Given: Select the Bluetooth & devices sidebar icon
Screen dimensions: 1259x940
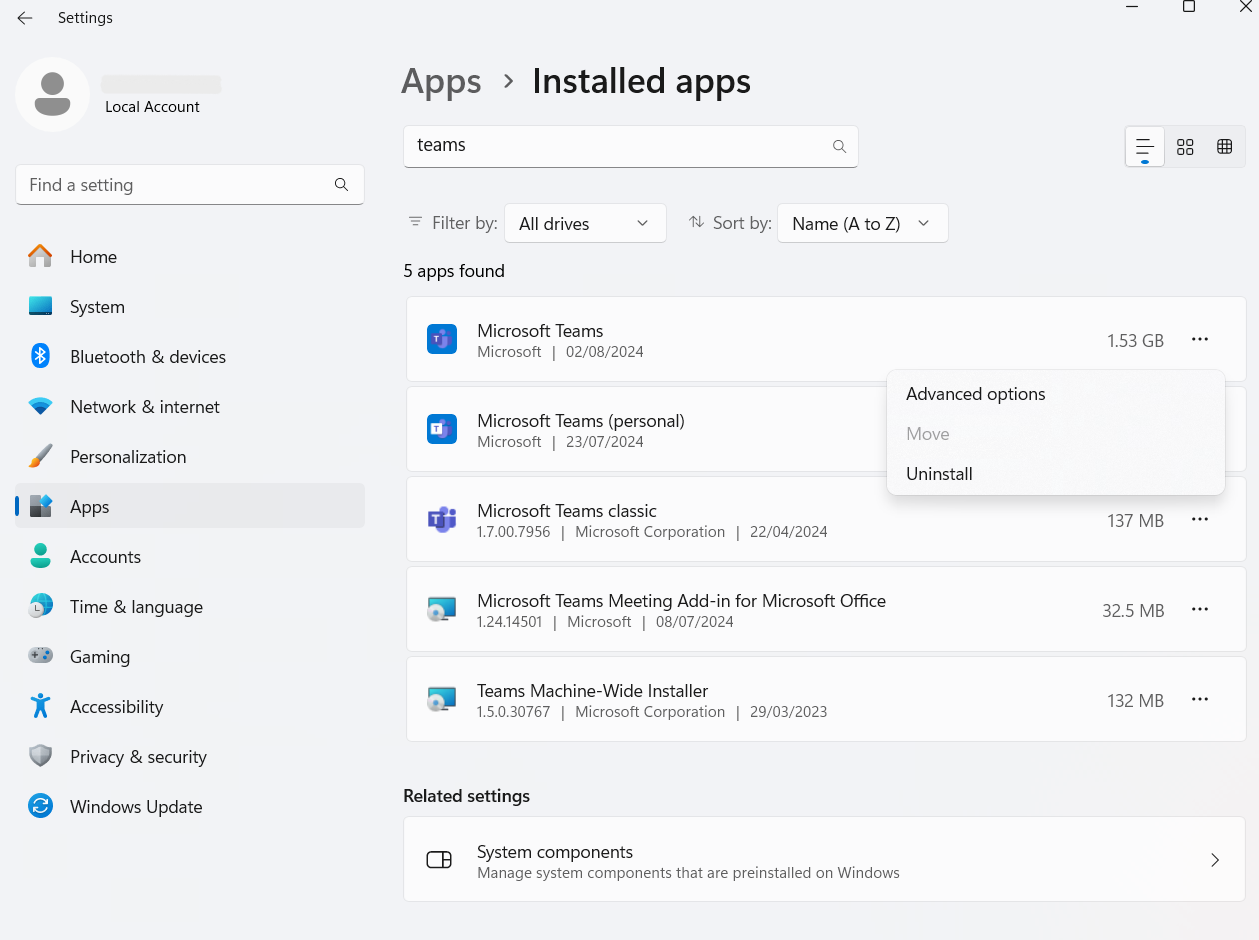Looking at the screenshot, I should 40,356.
